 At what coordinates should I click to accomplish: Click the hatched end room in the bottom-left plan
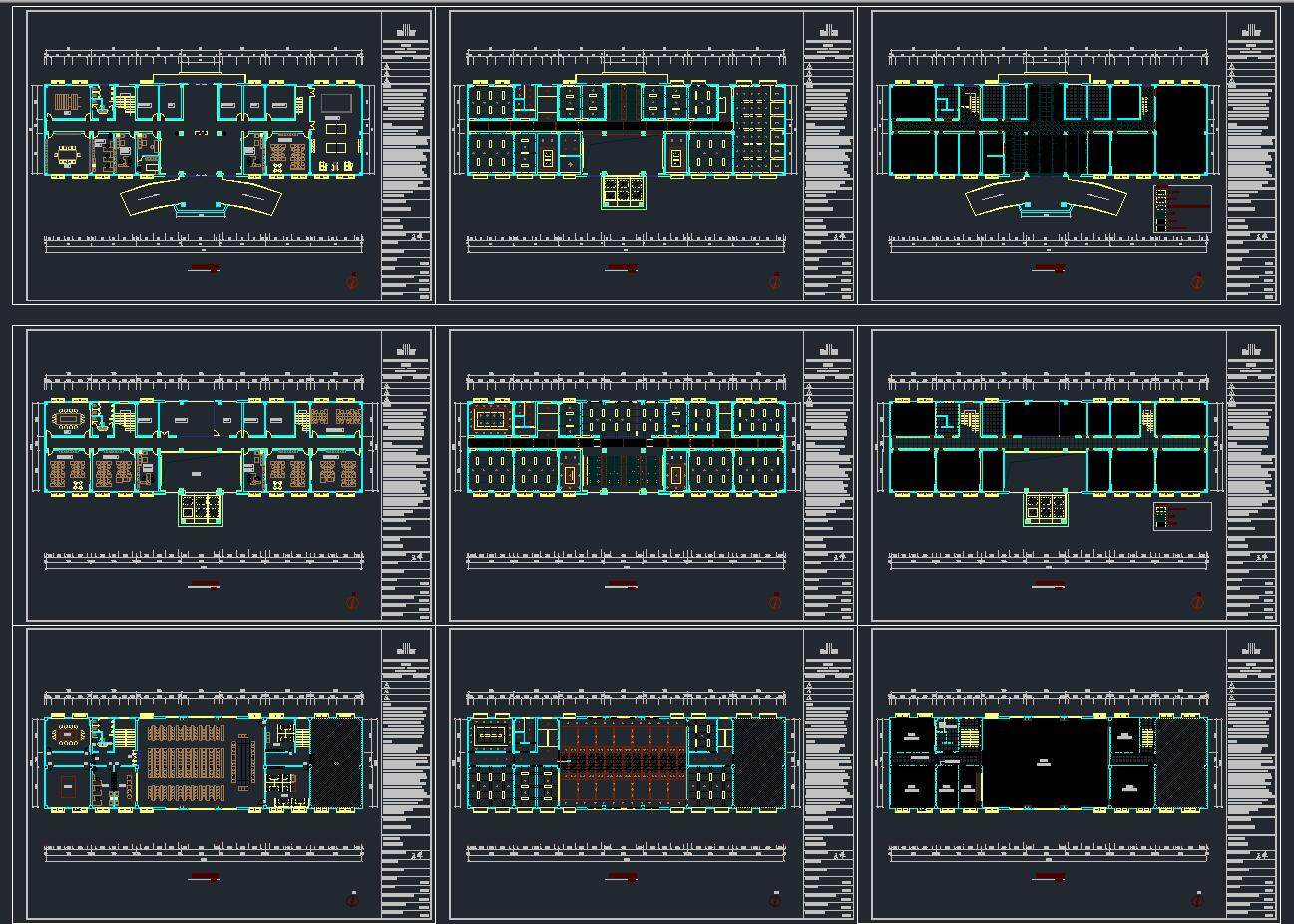336,763
